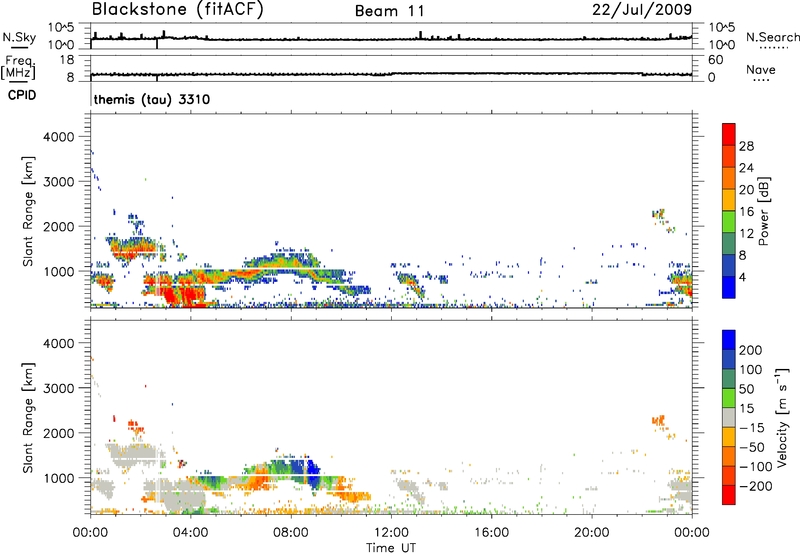
Task: Select the "Beam 11" header label
Action: pyautogui.click(x=390, y=11)
